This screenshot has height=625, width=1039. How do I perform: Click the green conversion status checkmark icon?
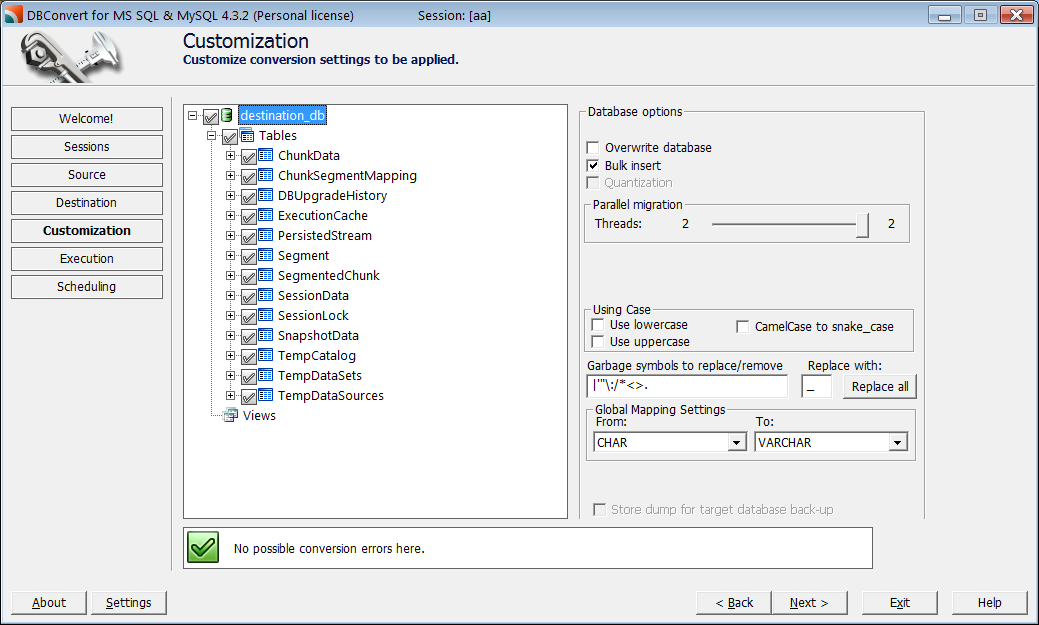[x=202, y=547]
